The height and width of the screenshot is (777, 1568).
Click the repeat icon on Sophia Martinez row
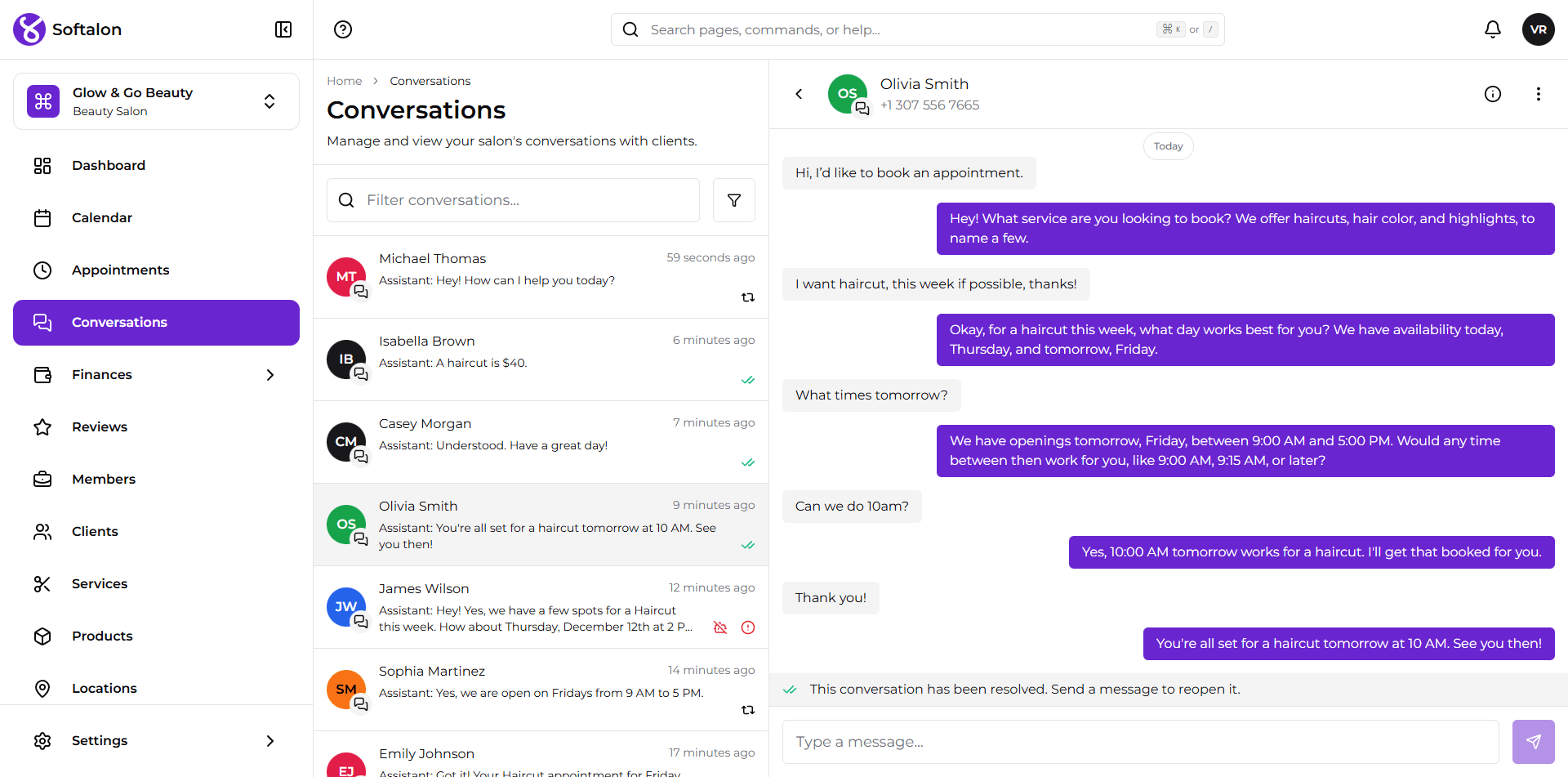click(x=748, y=710)
